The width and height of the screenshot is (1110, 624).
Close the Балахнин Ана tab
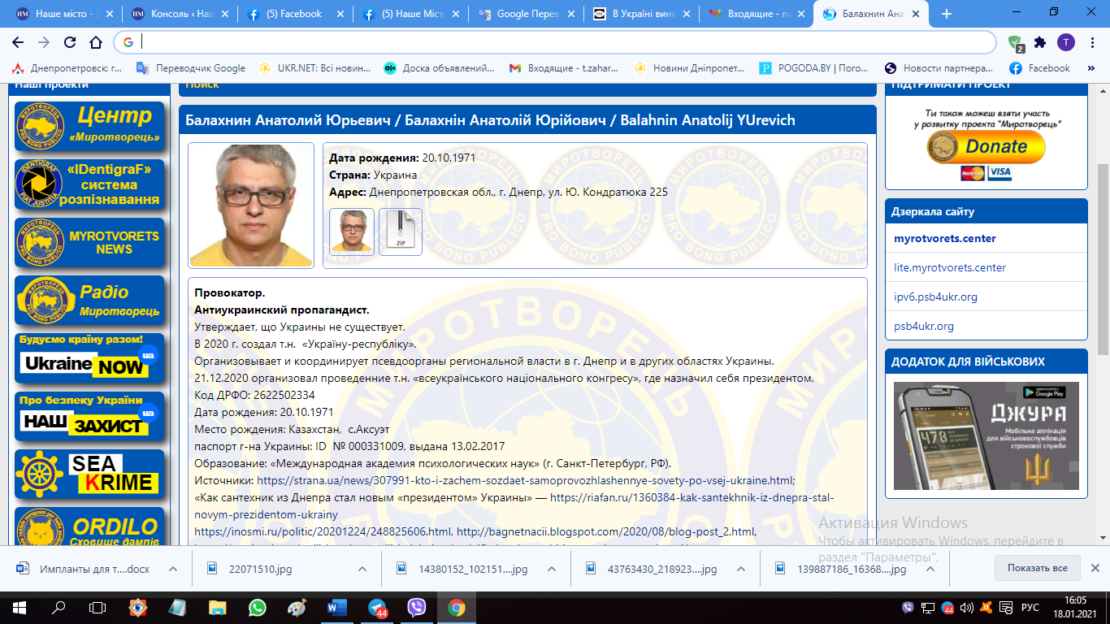tap(915, 13)
